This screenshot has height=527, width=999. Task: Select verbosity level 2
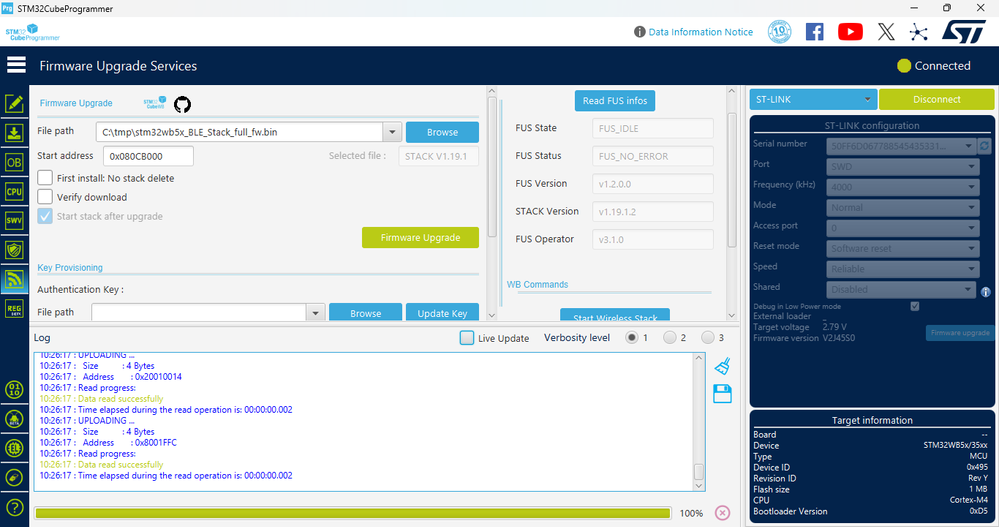[670, 338]
